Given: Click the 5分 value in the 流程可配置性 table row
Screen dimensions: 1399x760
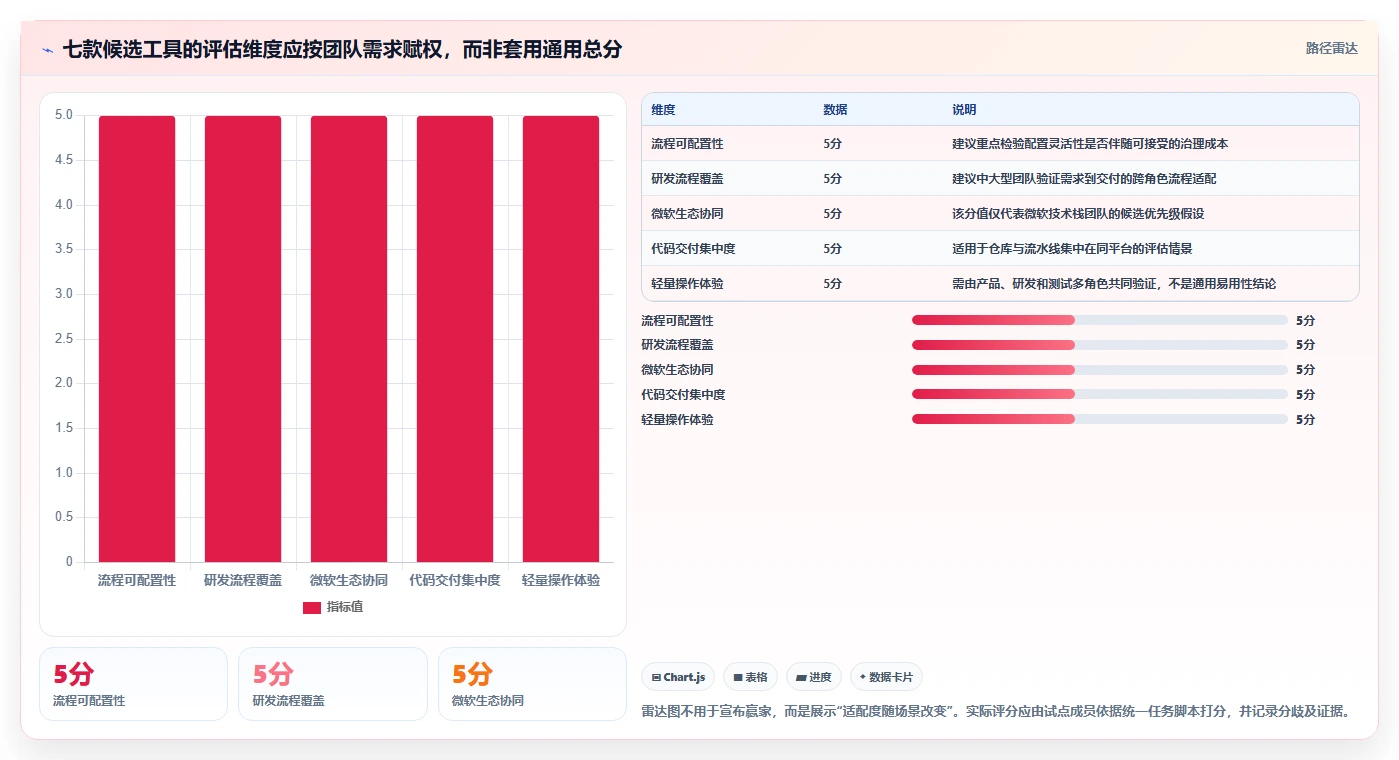Looking at the screenshot, I should pos(832,144).
